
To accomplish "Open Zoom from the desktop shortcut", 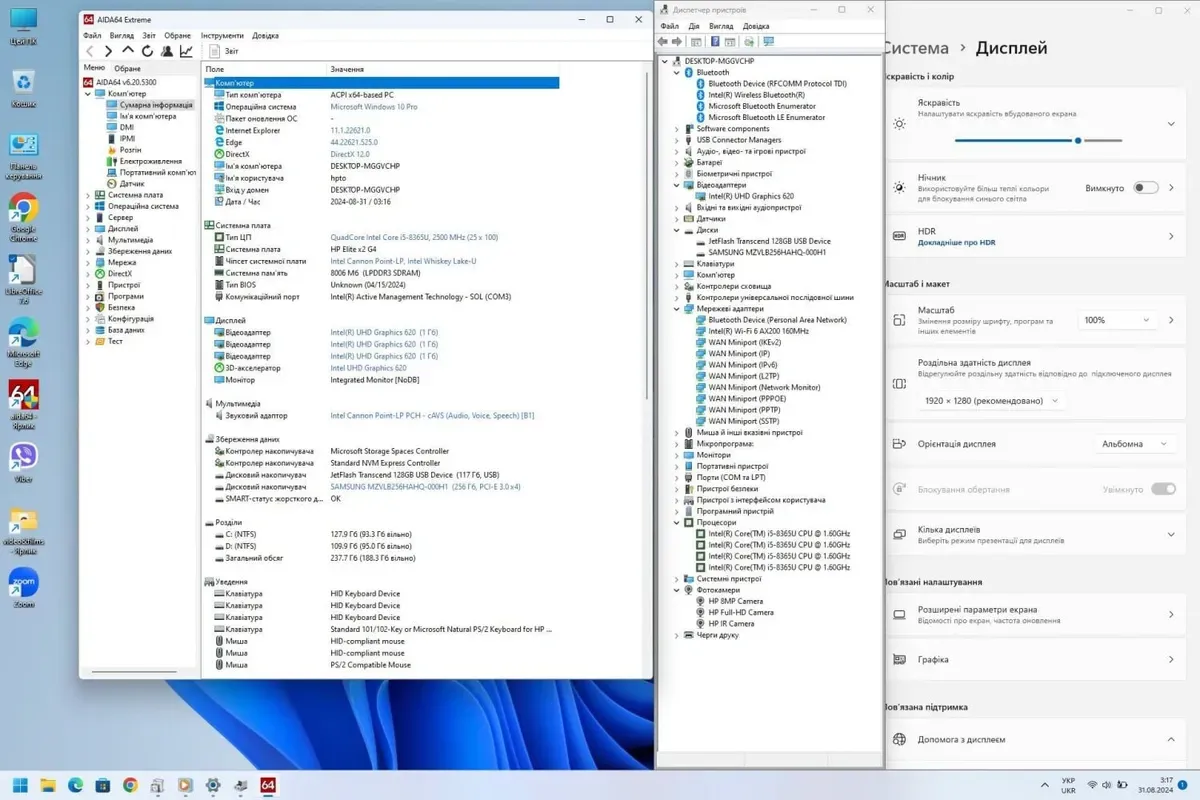I will 23,583.
